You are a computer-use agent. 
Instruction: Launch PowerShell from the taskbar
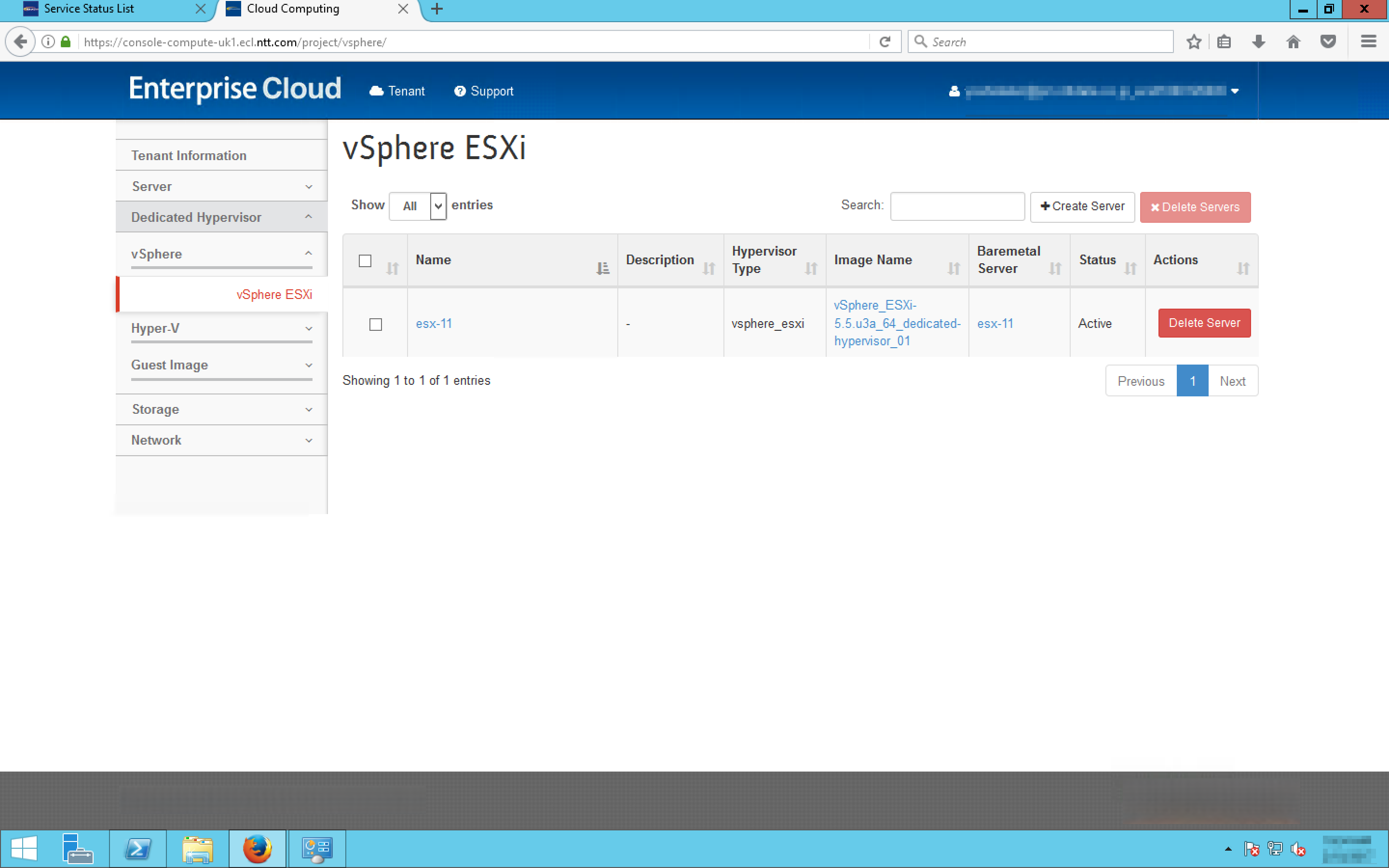[x=138, y=849]
